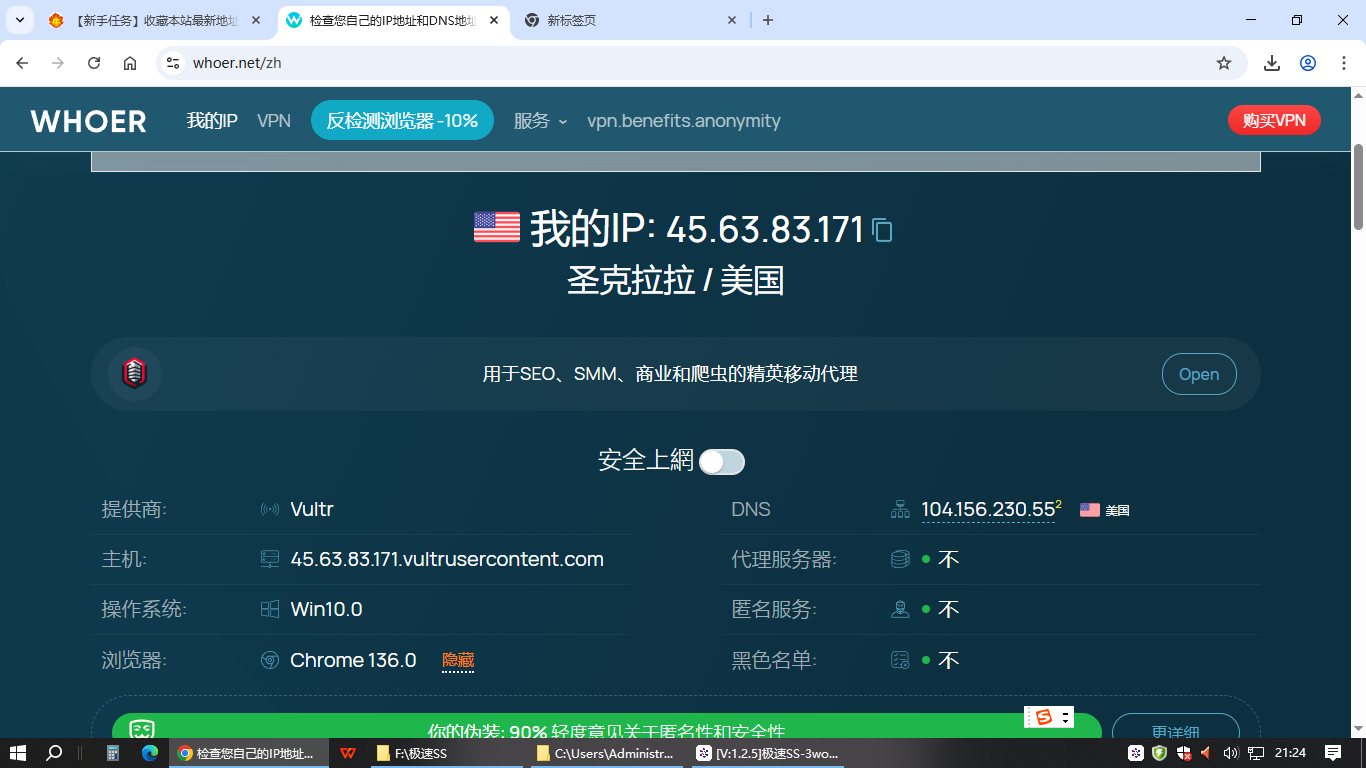Click the Vultr provider text
The image size is (1366, 768).
[312, 509]
